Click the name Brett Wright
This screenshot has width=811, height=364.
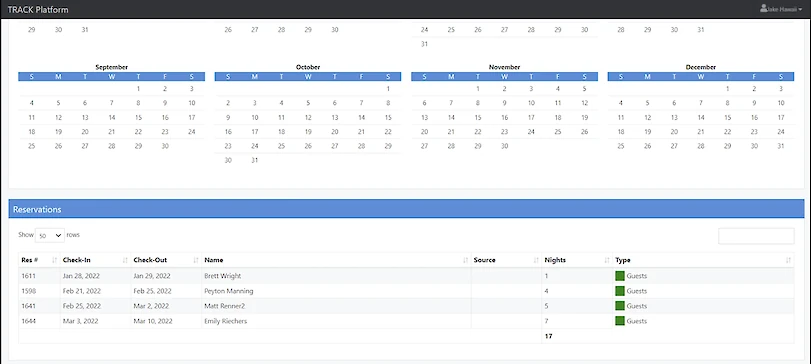[222, 276]
